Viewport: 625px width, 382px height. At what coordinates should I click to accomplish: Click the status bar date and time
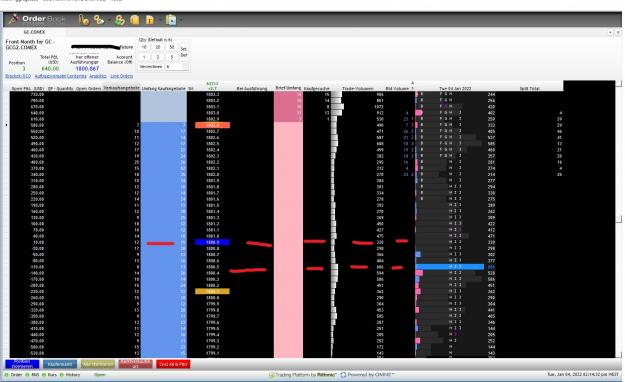(x=583, y=375)
